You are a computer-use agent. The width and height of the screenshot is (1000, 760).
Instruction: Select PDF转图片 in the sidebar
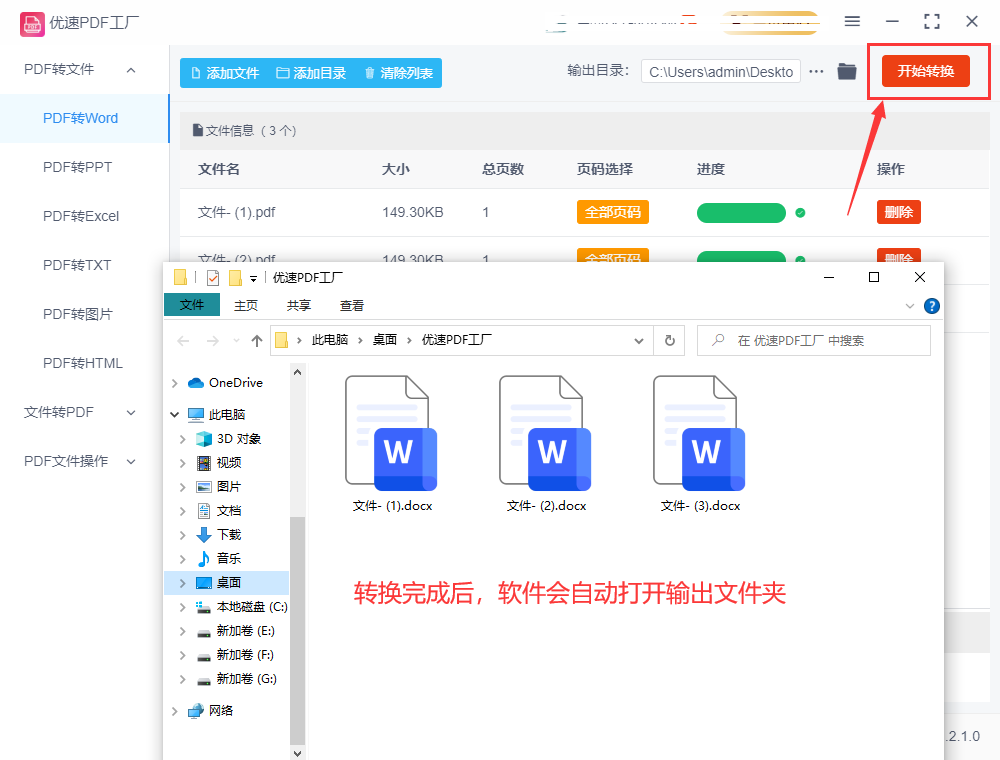point(77,314)
